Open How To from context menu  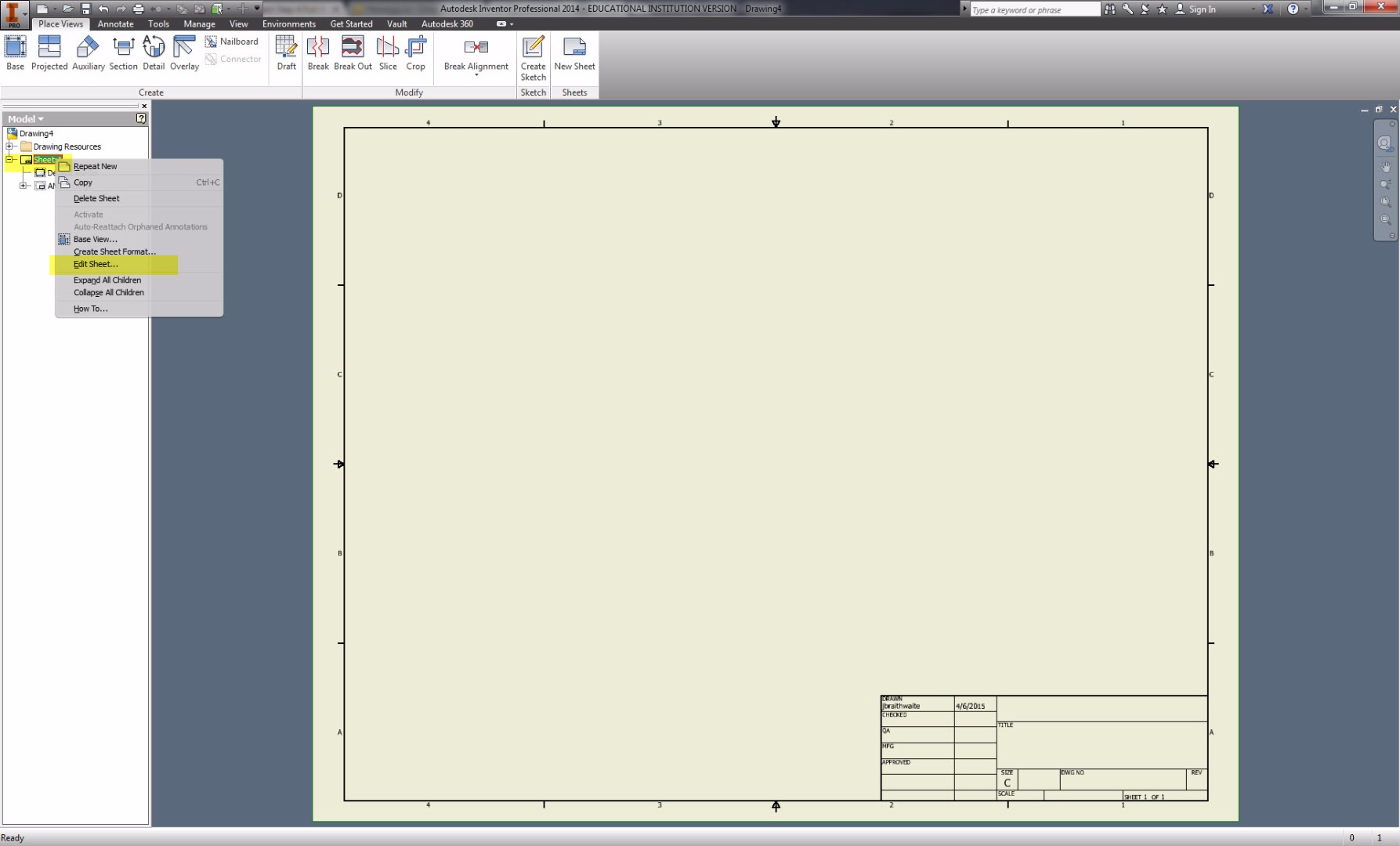(x=139, y=309)
